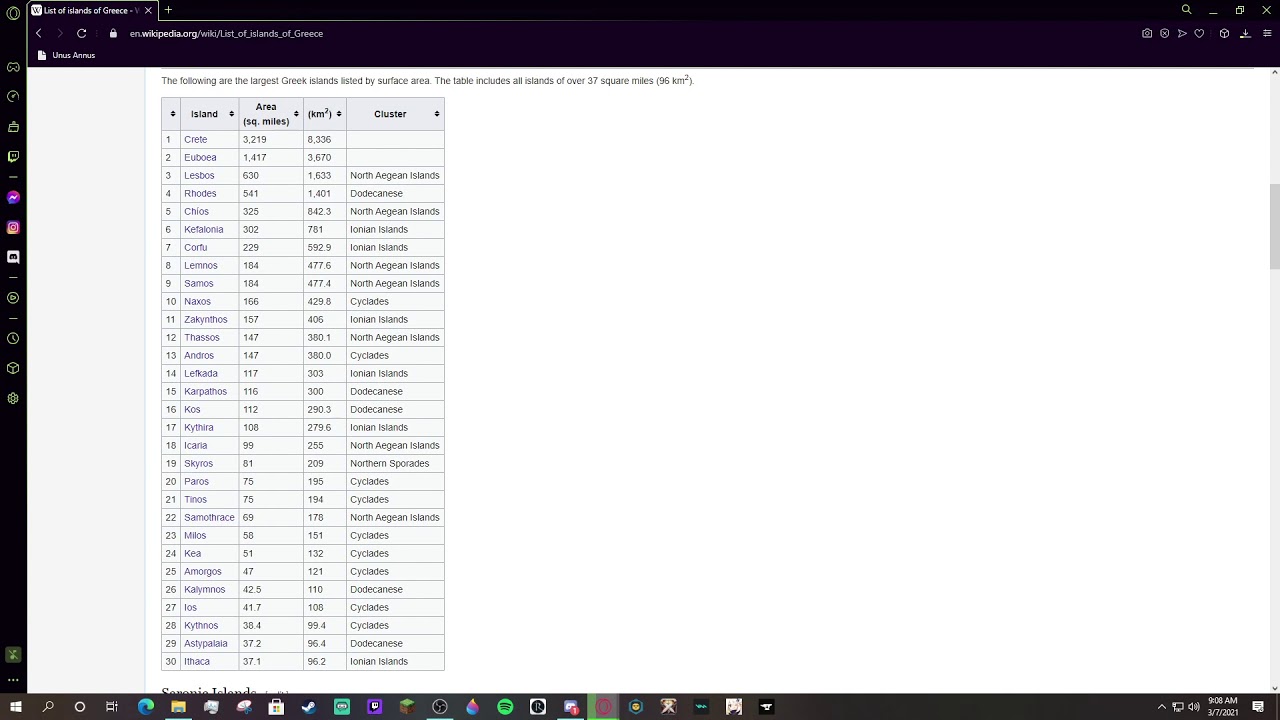
Task: Open Task View on the taskbar
Action: pyautogui.click(x=112, y=707)
